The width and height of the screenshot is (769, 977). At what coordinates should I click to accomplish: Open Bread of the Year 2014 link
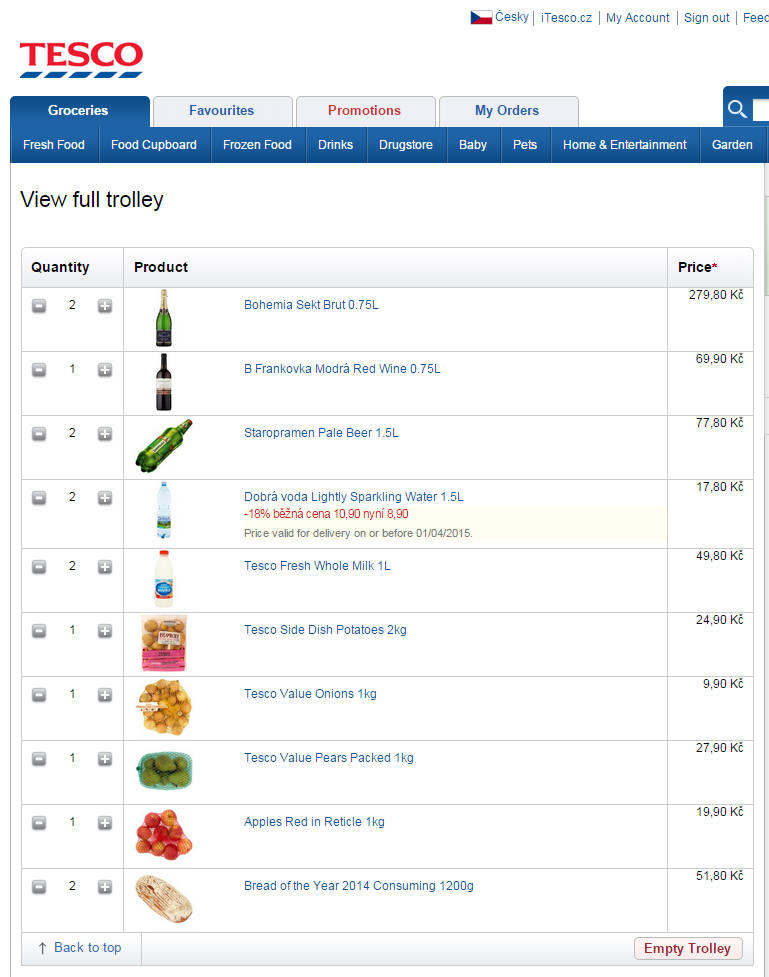359,885
